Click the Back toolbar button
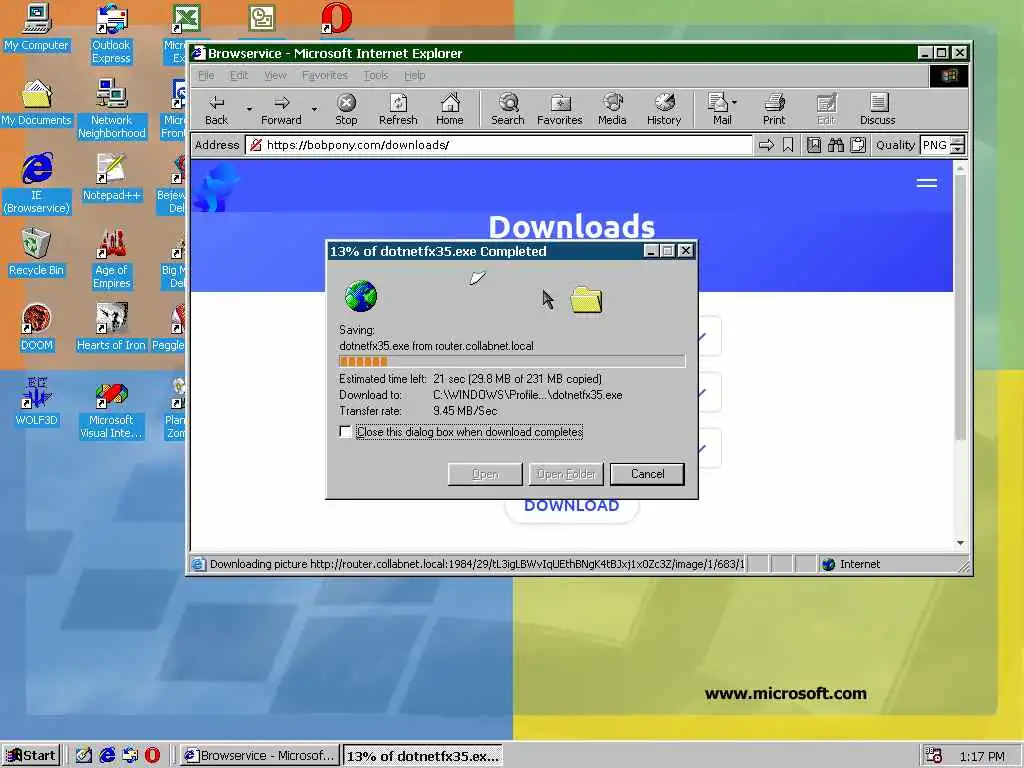This screenshot has width=1024, height=768. coord(216,109)
